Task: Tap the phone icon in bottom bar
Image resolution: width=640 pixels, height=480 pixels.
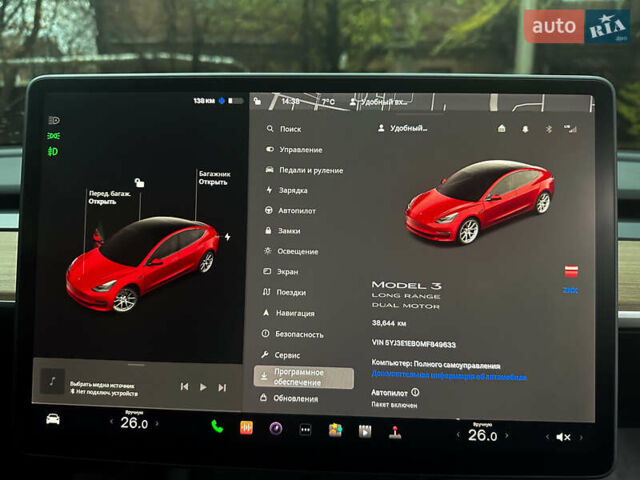Action: pos(217,427)
